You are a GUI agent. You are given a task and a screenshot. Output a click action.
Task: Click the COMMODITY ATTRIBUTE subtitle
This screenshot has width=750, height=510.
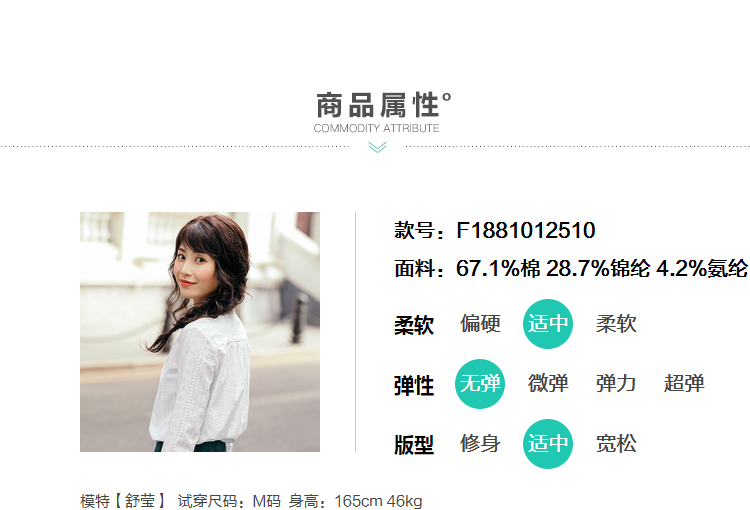click(376, 128)
